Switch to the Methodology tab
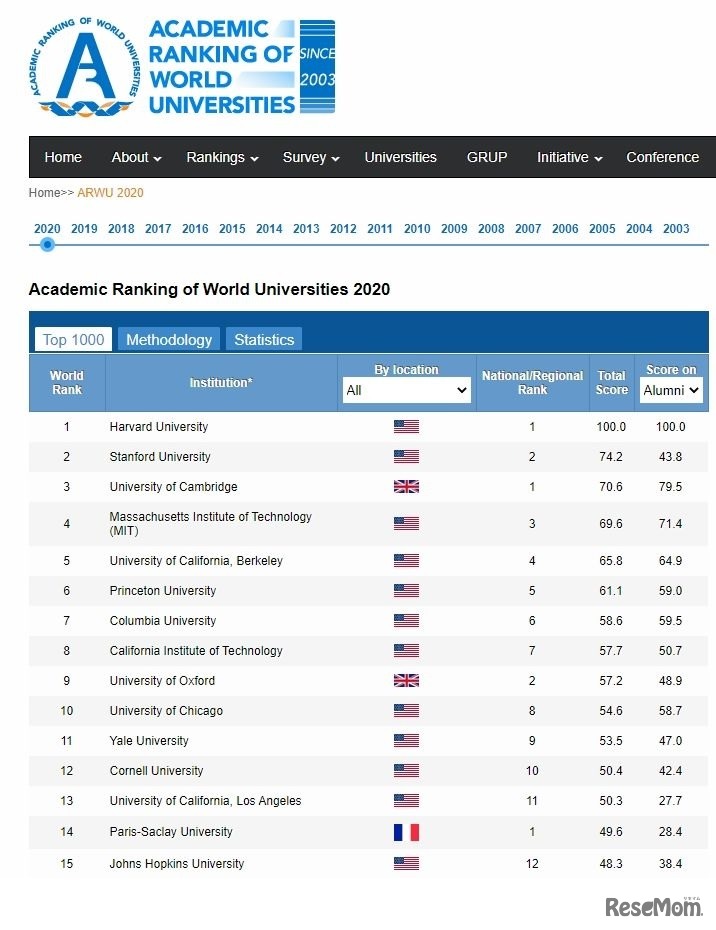Screen dimensions: 716x930 (x=168, y=339)
